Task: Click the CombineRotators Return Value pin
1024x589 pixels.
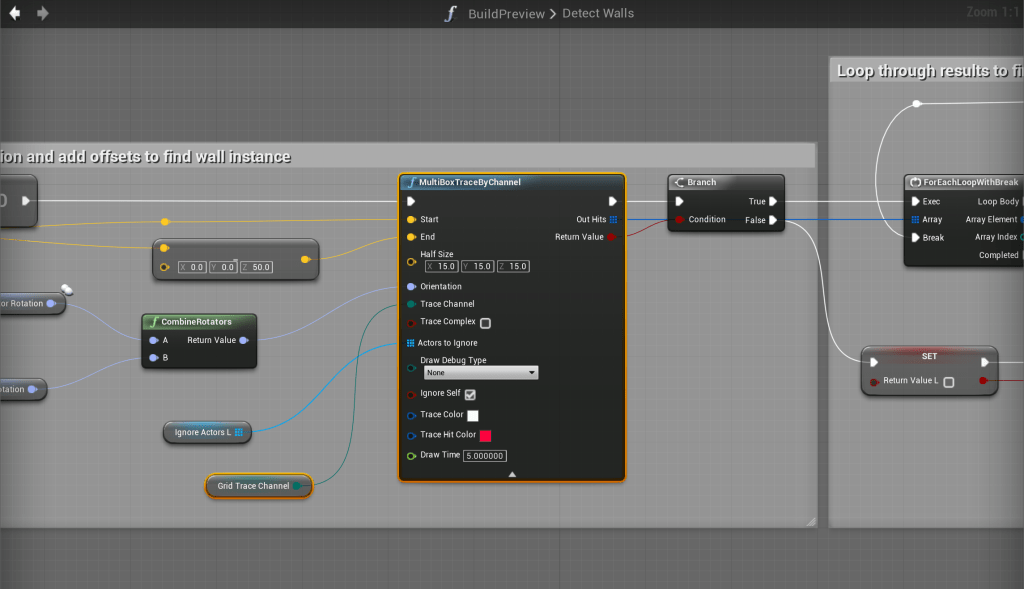Action: 243,340
